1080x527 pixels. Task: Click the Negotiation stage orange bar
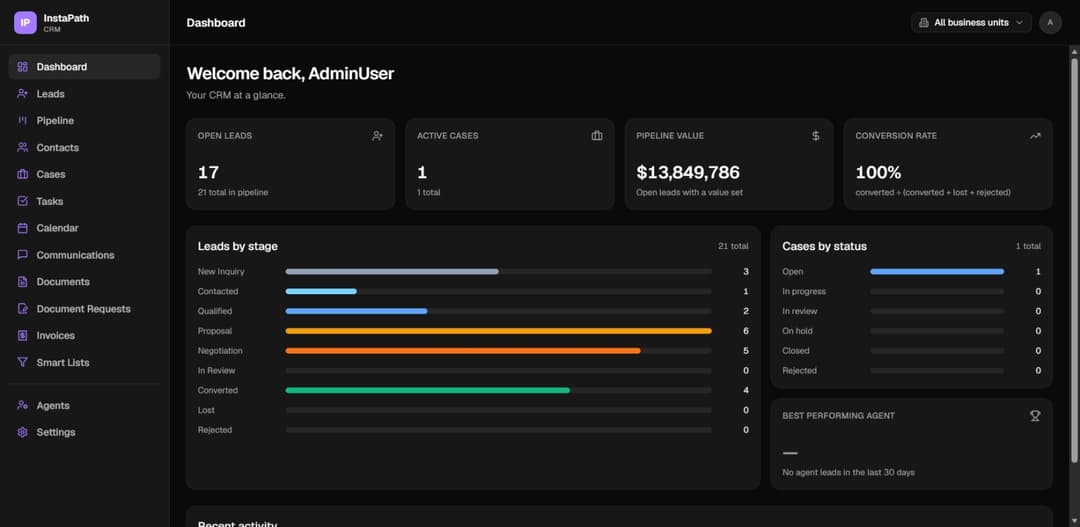pyautogui.click(x=463, y=351)
